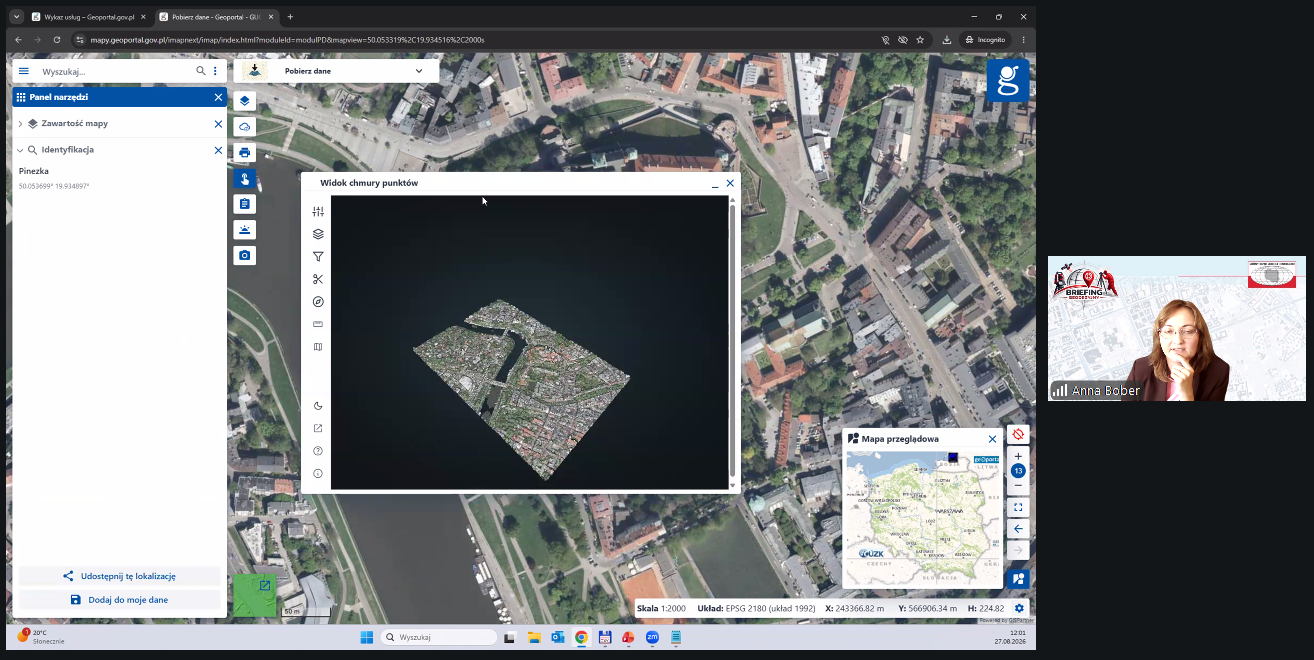Select the ruler measurement tool
This screenshot has width=1314, height=660.
click(318, 324)
